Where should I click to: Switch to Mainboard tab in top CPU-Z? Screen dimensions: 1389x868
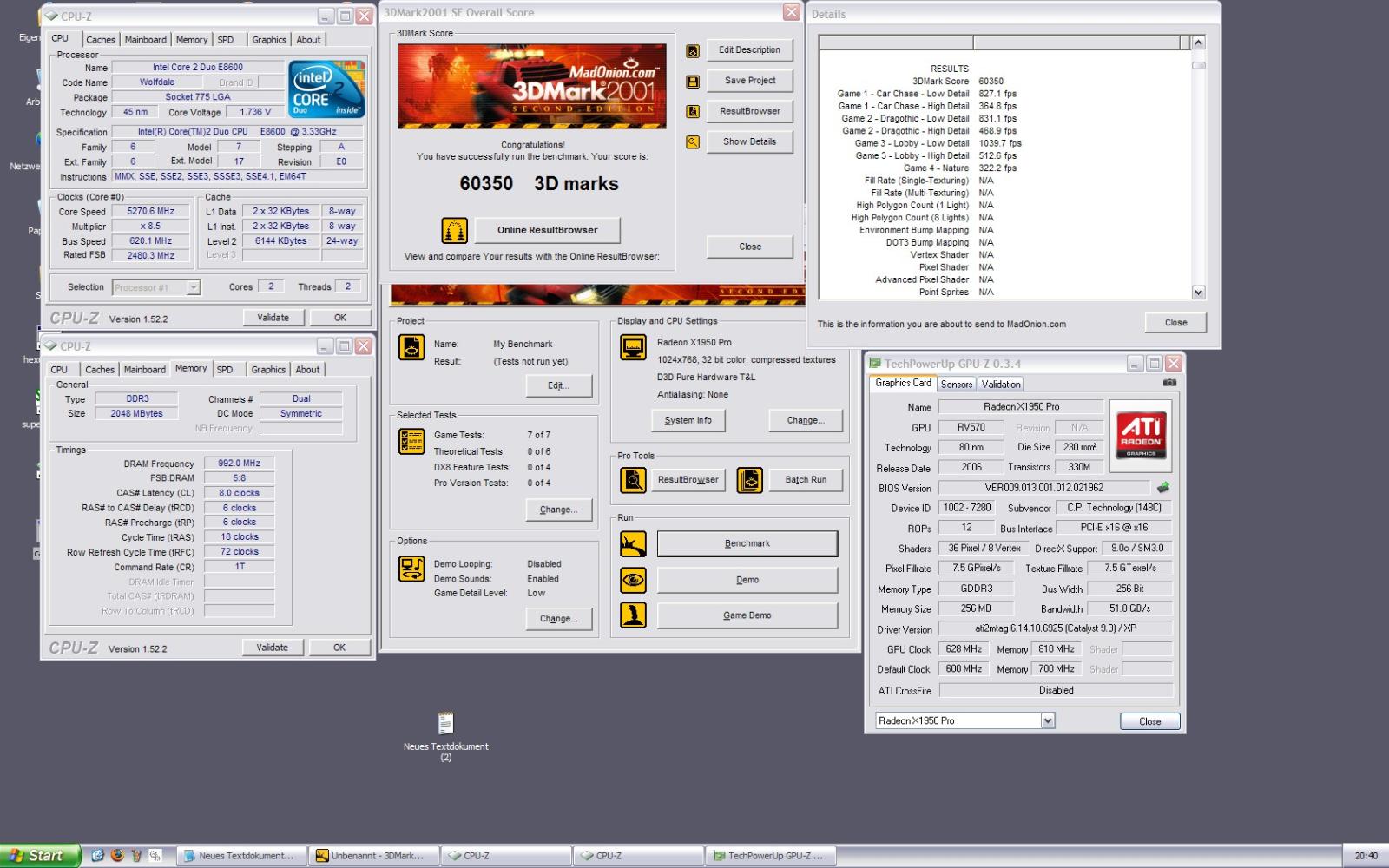146,39
